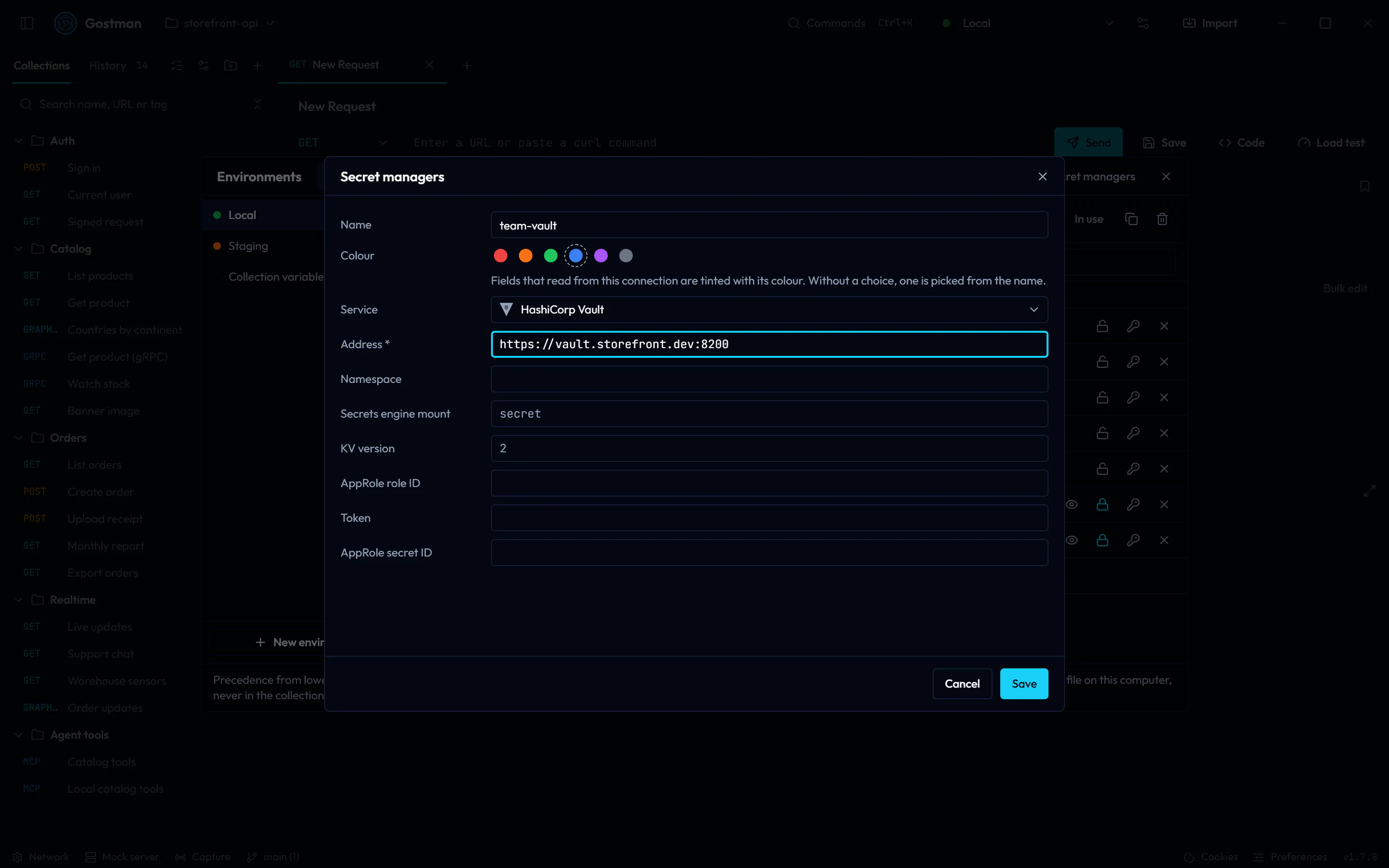Pick the green colour swatch

[x=550, y=256]
